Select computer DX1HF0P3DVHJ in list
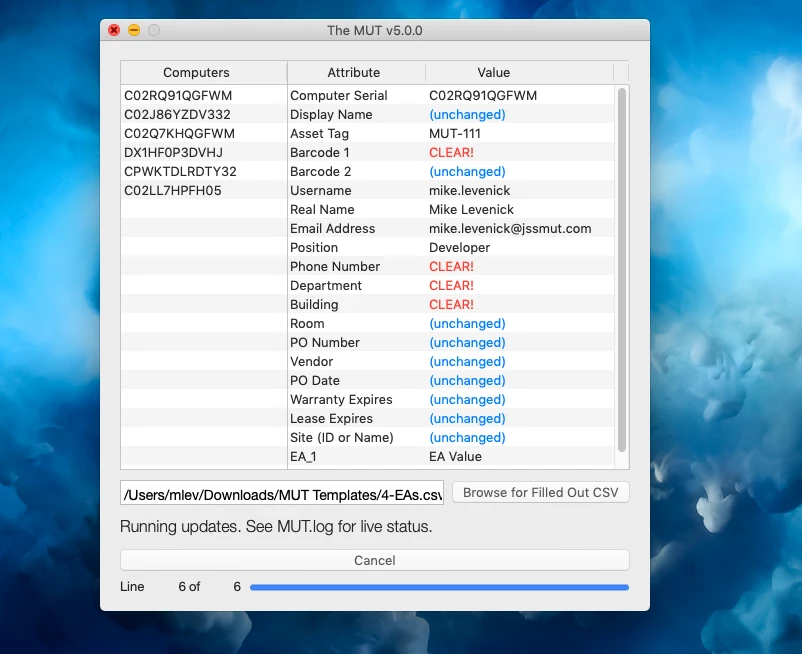The width and height of the screenshot is (802, 654). pos(204,152)
